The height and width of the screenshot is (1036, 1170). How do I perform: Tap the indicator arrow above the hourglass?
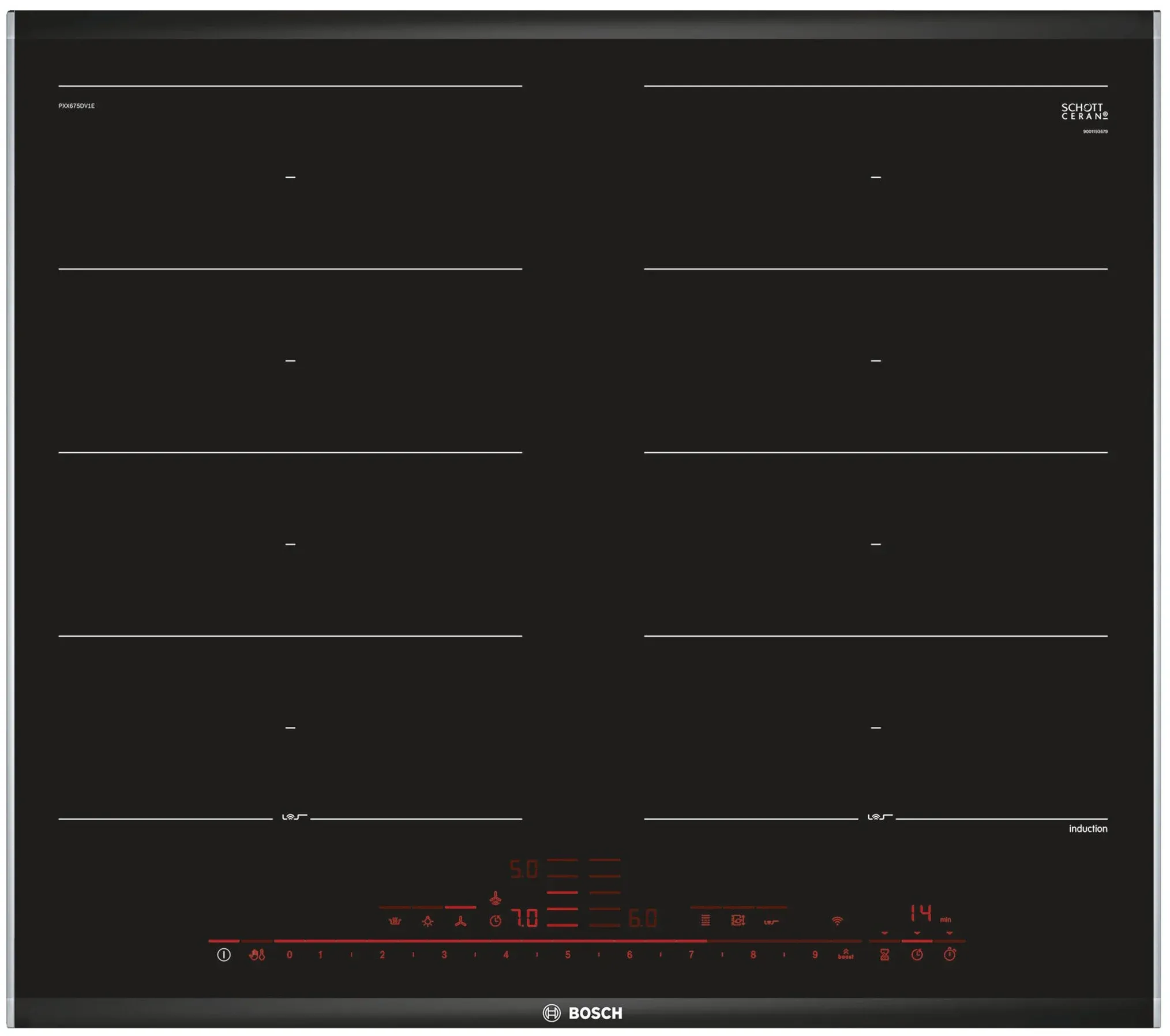(884, 933)
